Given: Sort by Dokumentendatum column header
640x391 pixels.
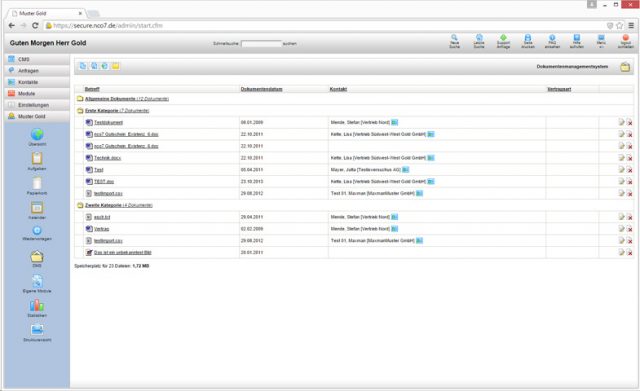Looking at the screenshot, I should point(261,89).
